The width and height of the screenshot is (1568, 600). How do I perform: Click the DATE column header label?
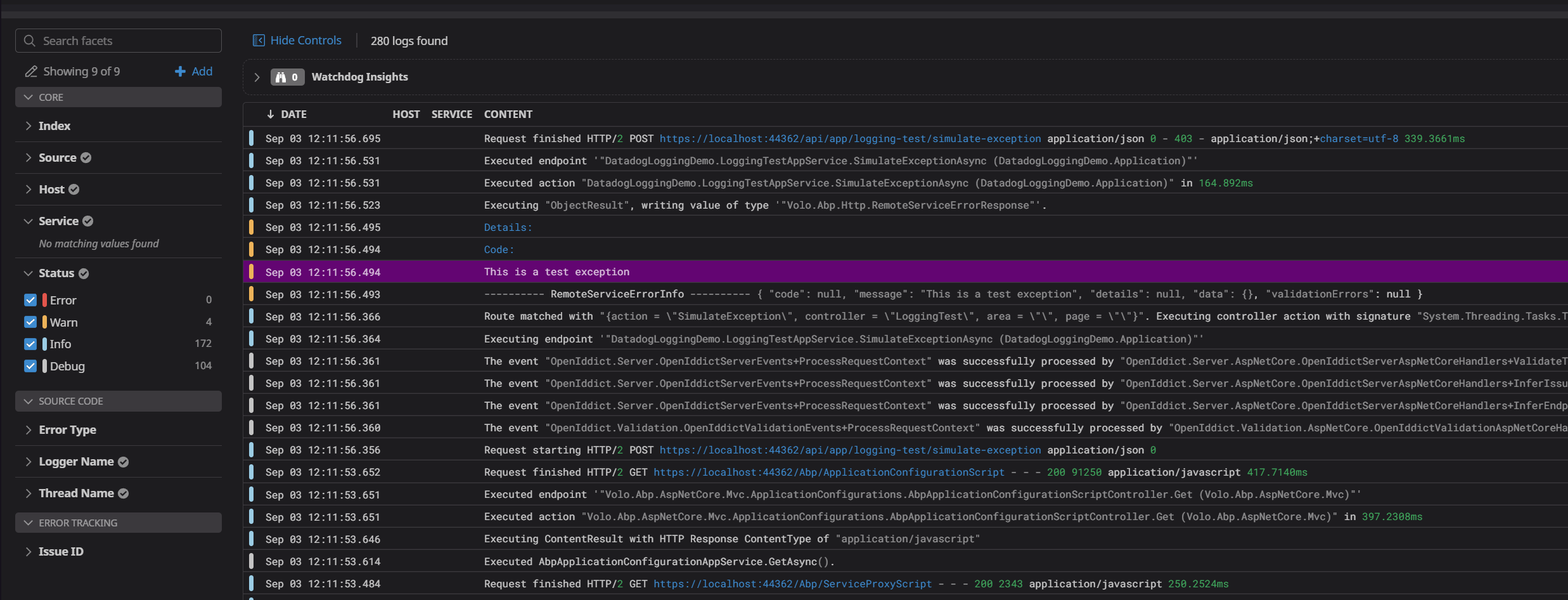[293, 114]
